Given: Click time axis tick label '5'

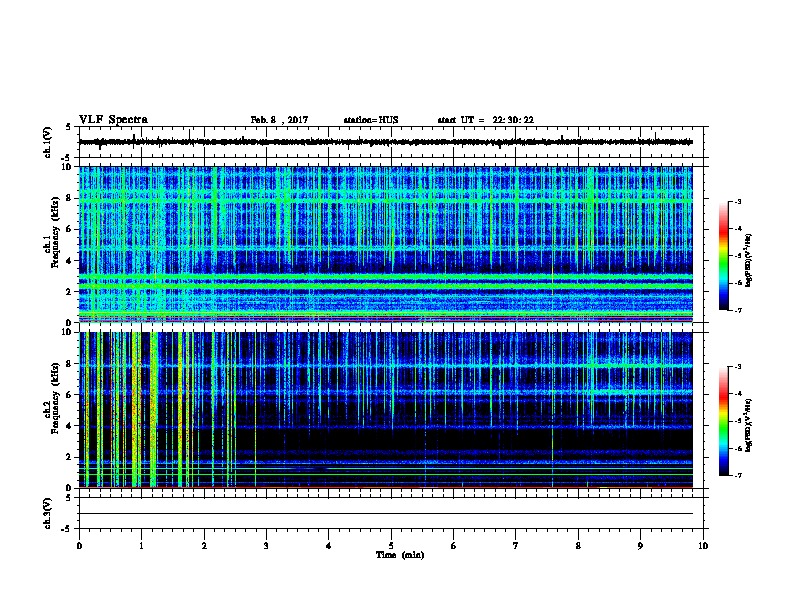Looking at the screenshot, I should pos(391,546).
